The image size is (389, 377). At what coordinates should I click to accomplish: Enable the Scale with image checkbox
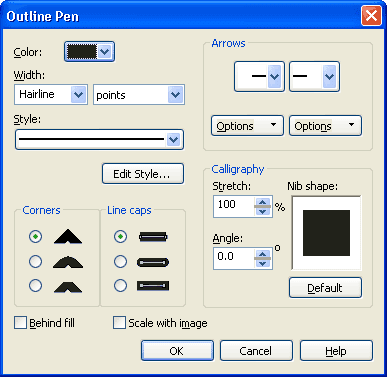click(119, 323)
